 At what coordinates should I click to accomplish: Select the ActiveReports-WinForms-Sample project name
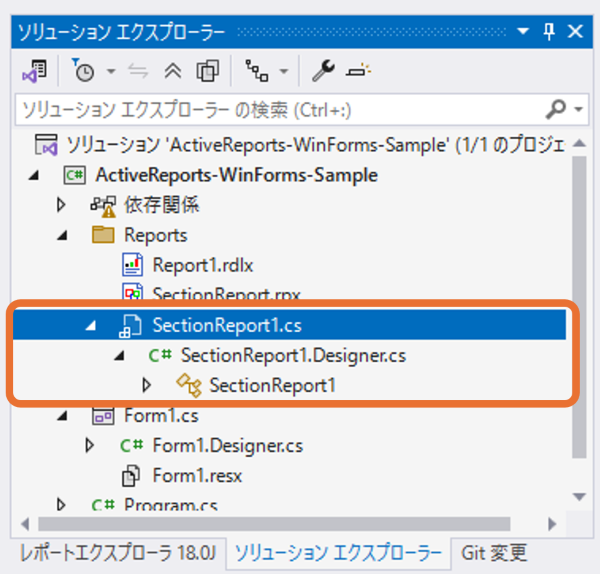(236, 175)
